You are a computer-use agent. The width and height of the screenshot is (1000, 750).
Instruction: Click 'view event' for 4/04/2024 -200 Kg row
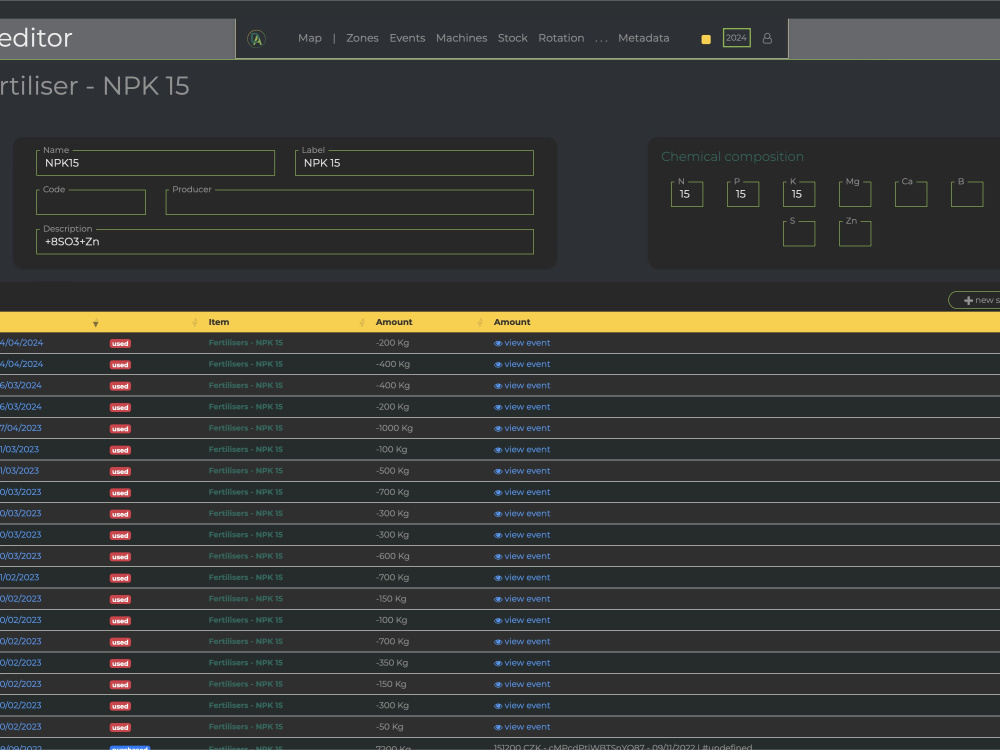(x=522, y=343)
